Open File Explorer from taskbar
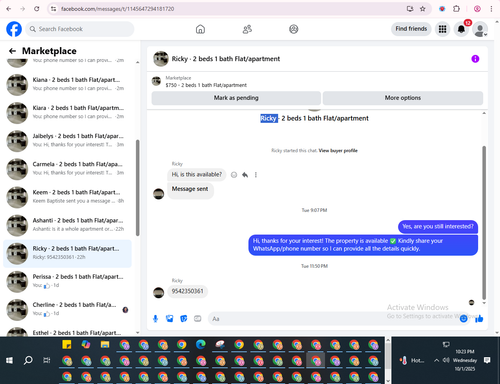This screenshot has height=384, width=500. pyautogui.click(x=105, y=345)
